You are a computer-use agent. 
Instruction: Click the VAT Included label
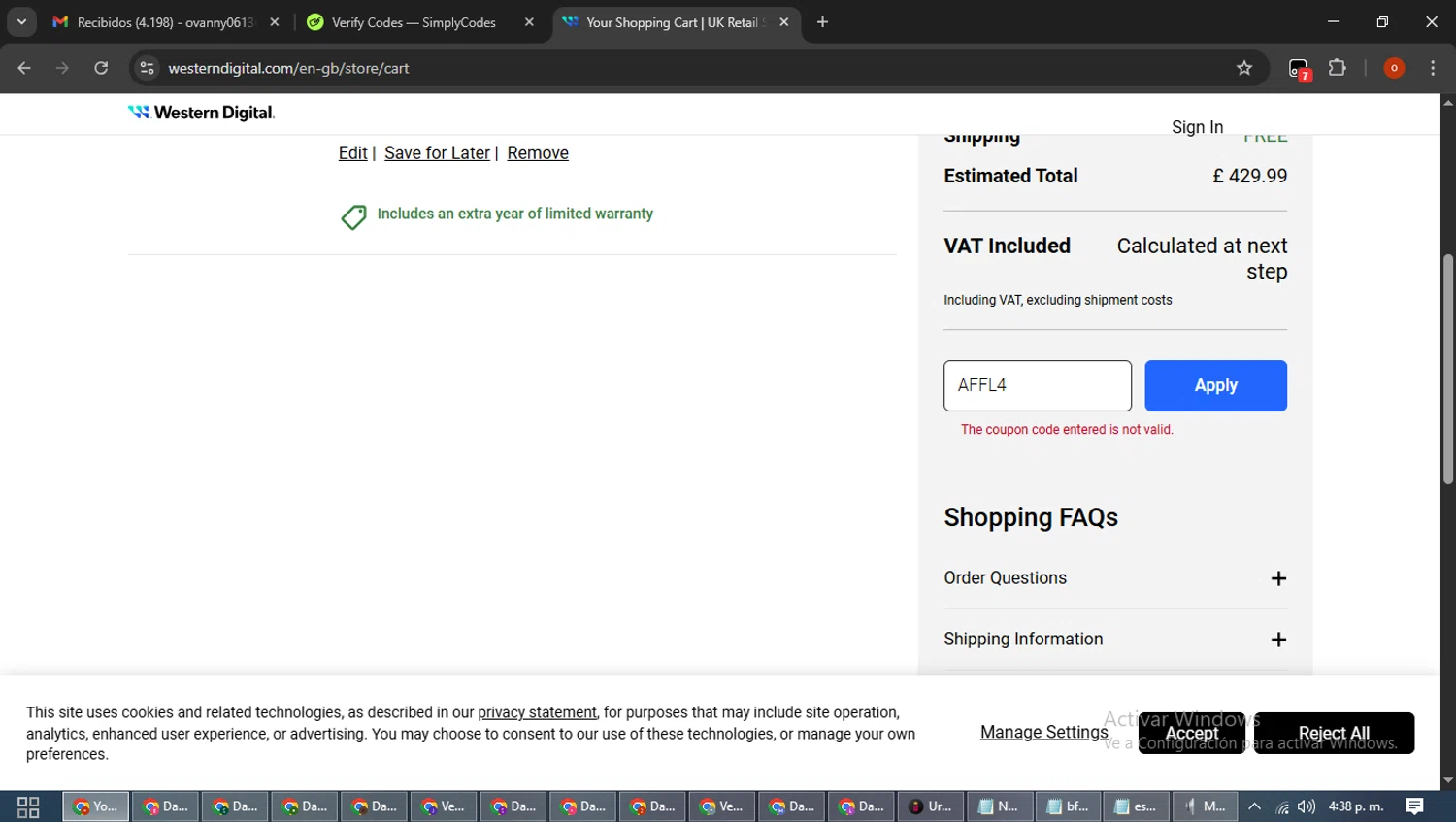pos(1007,246)
